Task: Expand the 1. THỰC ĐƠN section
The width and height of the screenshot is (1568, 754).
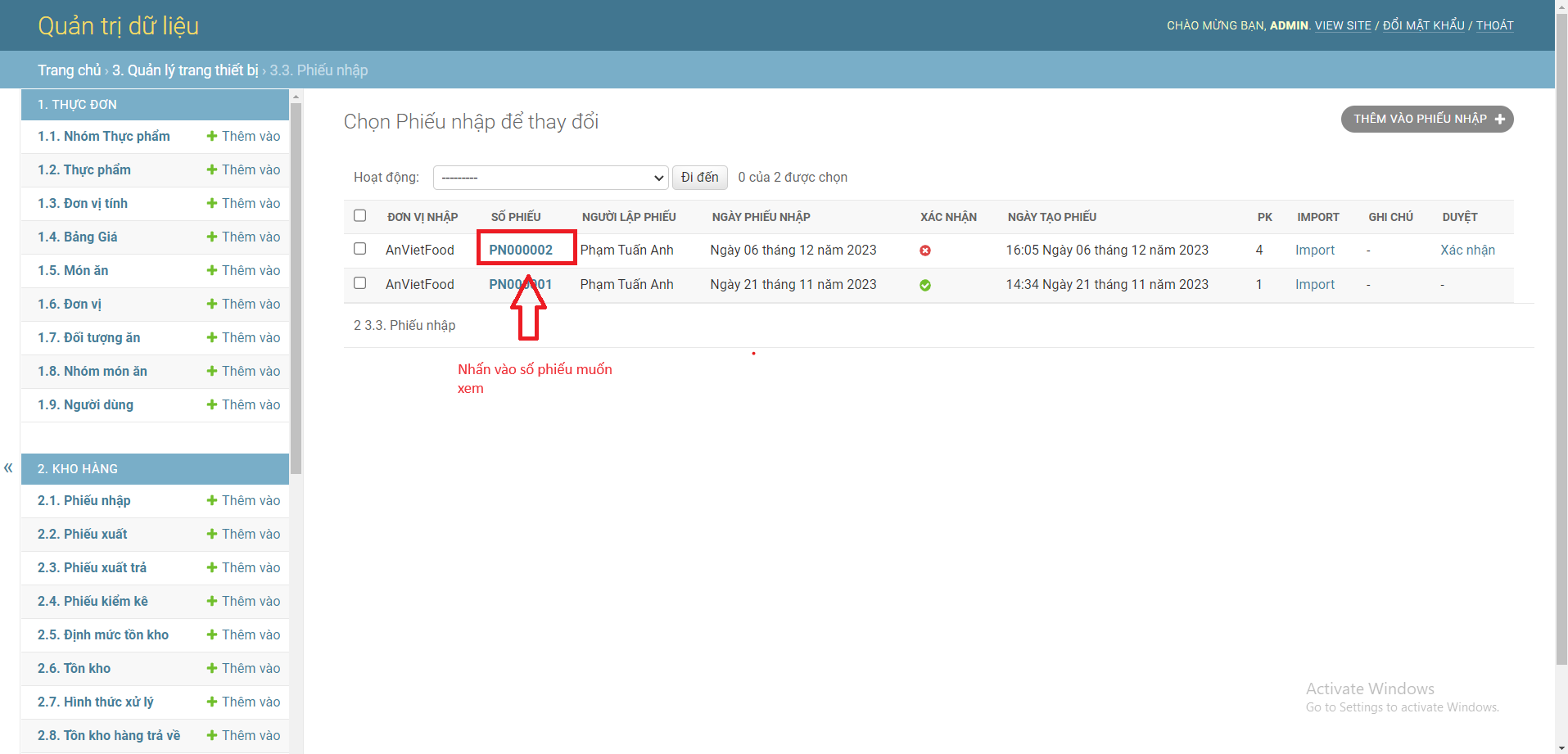Action: (79, 105)
